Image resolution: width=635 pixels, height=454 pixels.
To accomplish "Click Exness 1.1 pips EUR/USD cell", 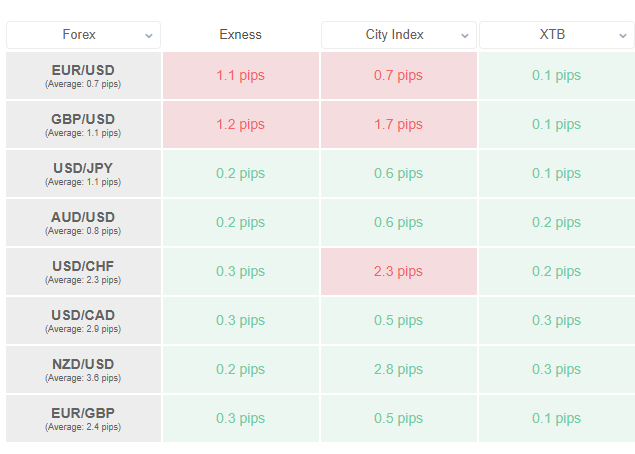I will 240,75.
